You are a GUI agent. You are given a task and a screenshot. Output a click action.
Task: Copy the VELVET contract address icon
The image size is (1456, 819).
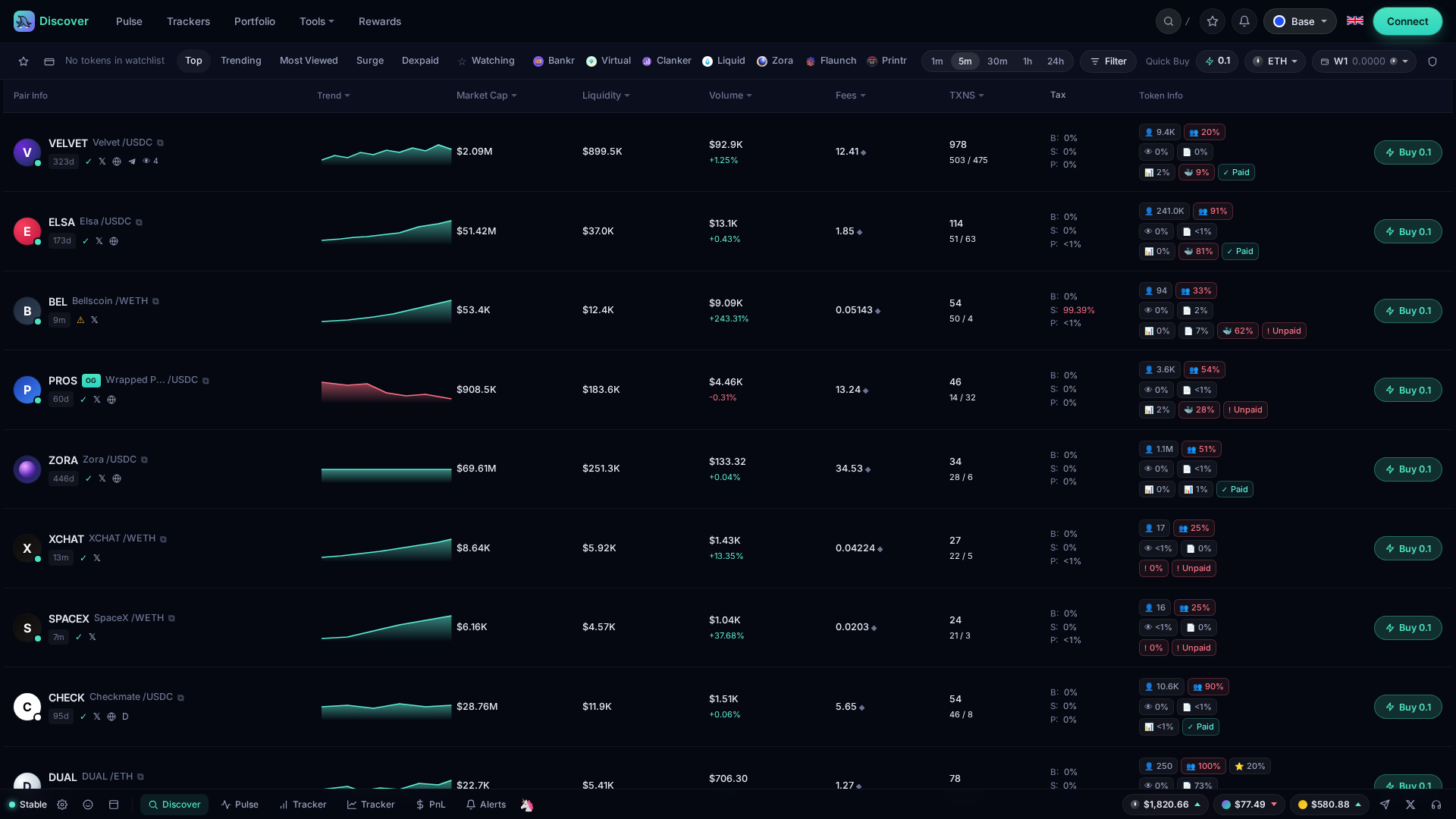160,143
